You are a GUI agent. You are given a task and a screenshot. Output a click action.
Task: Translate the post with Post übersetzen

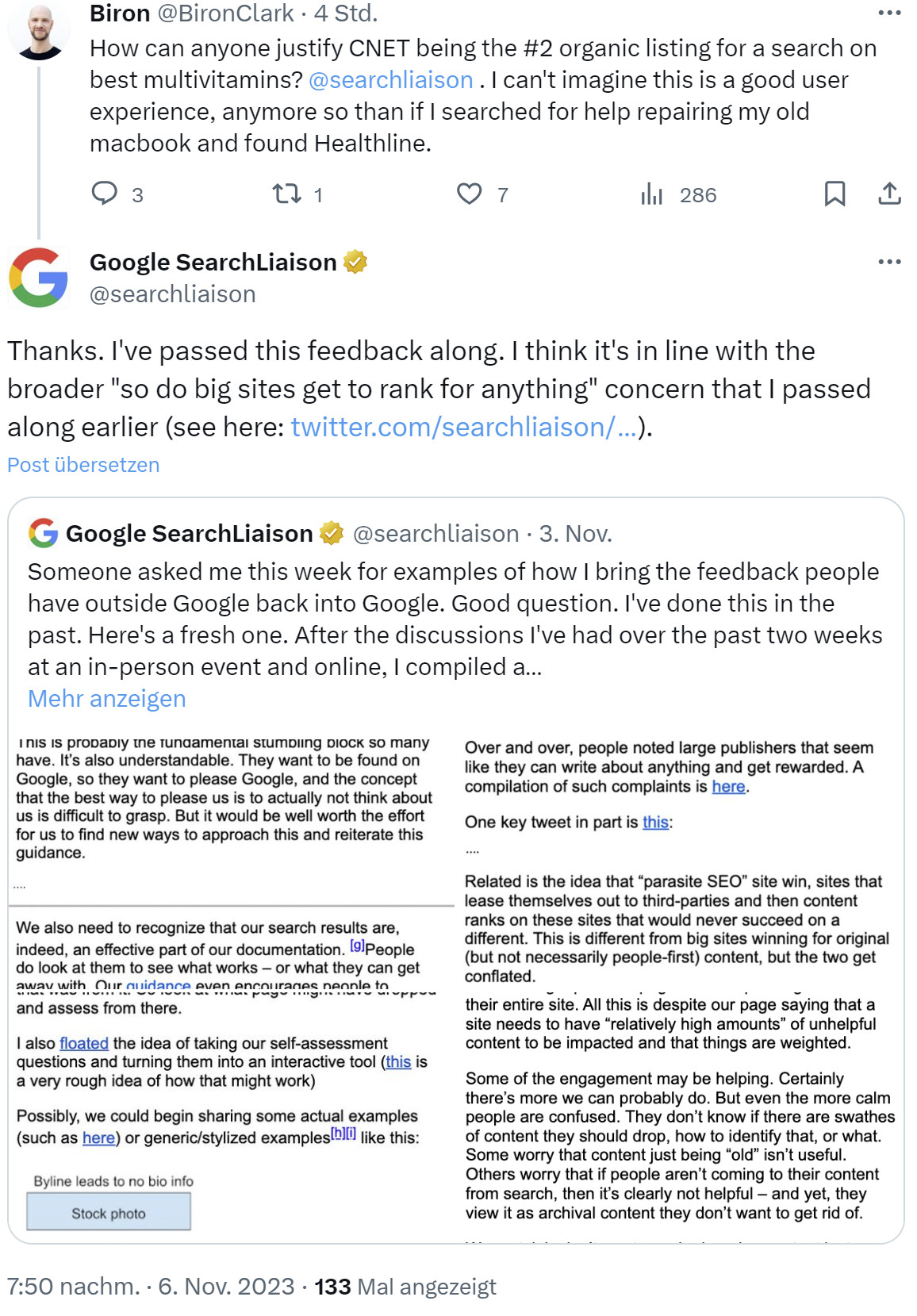[x=82, y=464]
